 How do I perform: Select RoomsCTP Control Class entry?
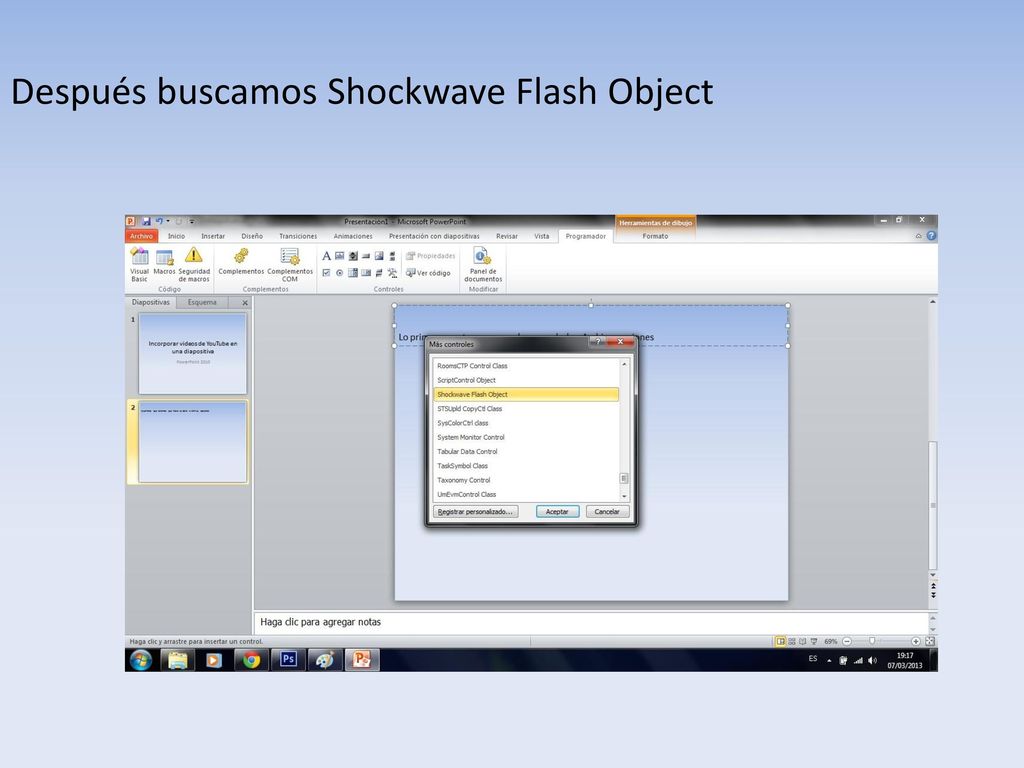[526, 366]
